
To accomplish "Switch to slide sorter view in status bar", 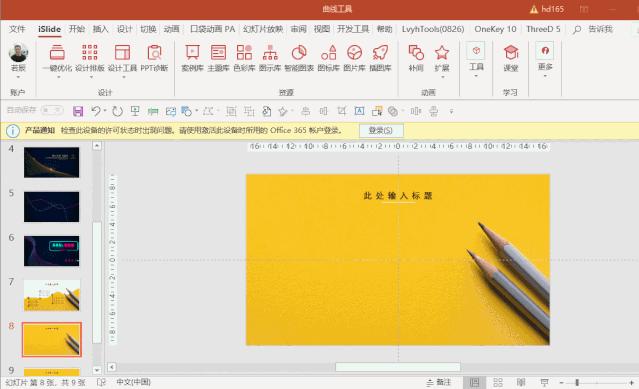I will [498, 382].
